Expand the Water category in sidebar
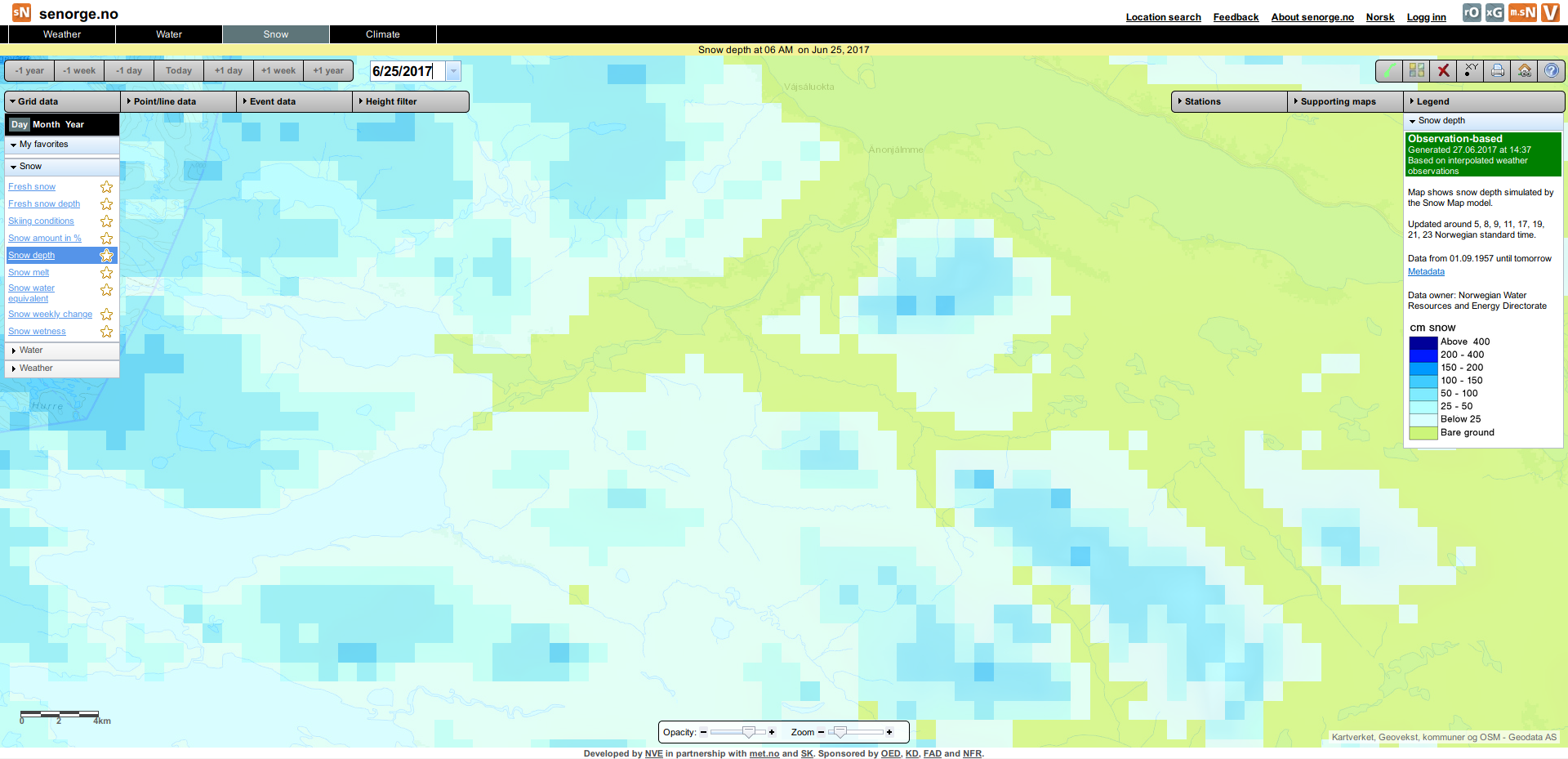Screen dimensions: 1568x759 click(x=31, y=350)
